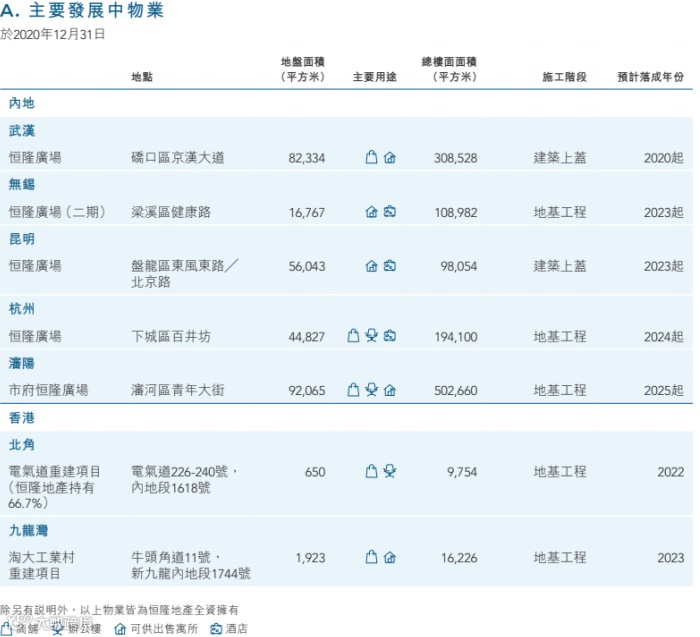700x637 pixels.
Task: Click the legend hotel icon beside 酒店
Action: 216,629
